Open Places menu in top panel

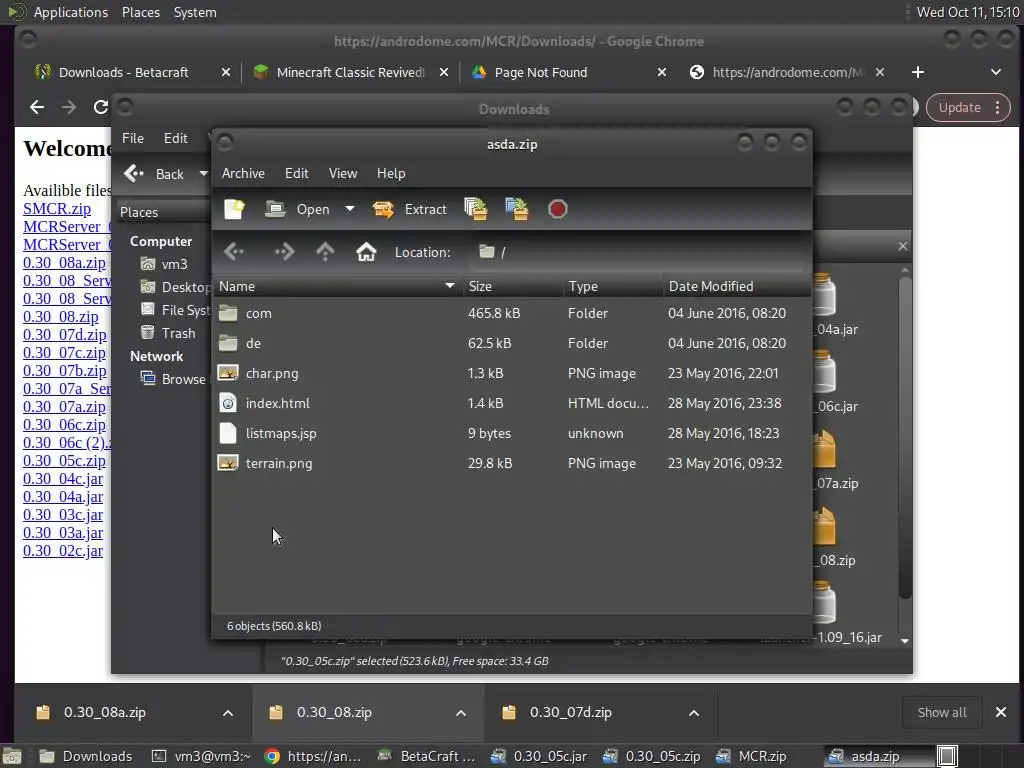140,12
